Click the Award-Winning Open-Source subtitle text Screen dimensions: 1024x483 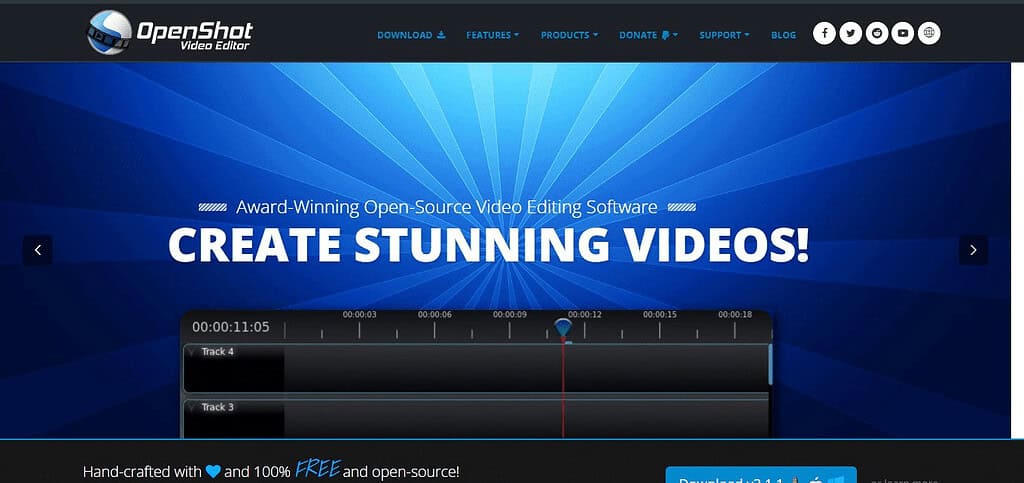click(x=447, y=208)
